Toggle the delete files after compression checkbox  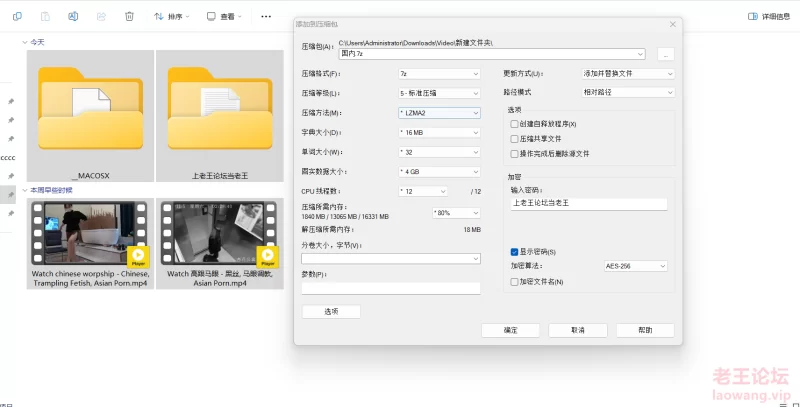coord(514,153)
